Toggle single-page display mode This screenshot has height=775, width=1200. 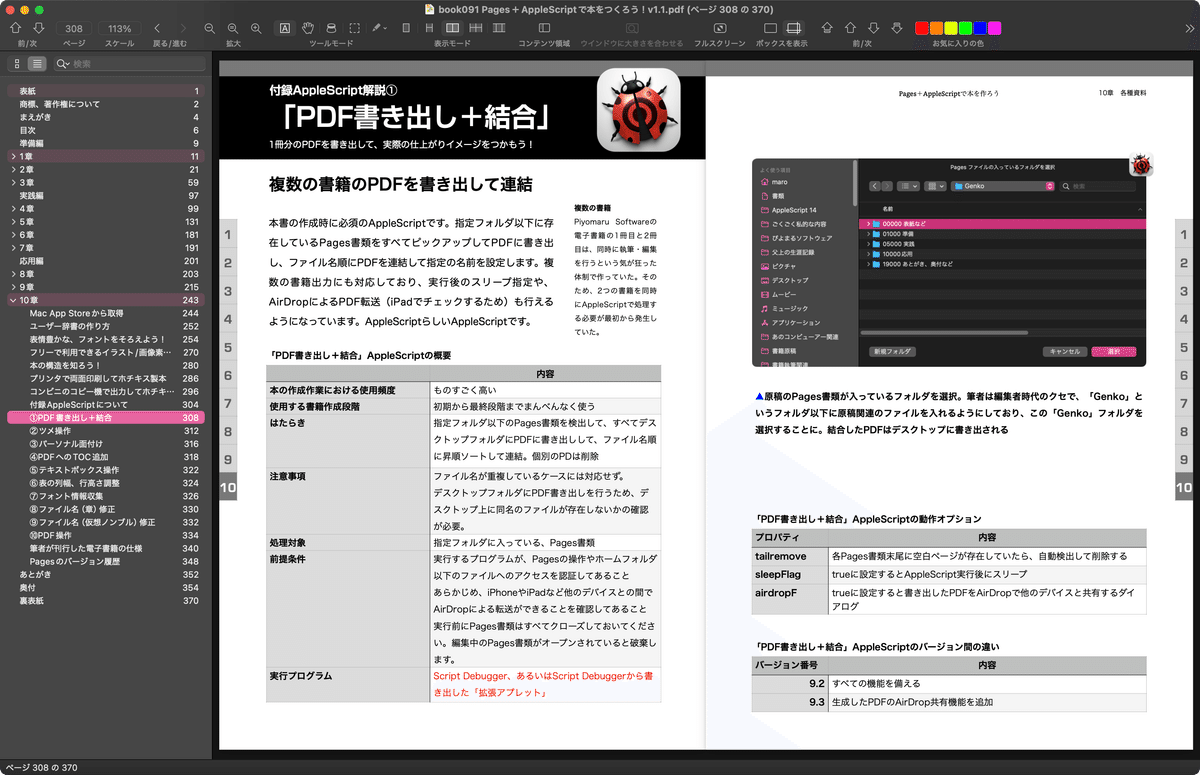[x=404, y=28]
